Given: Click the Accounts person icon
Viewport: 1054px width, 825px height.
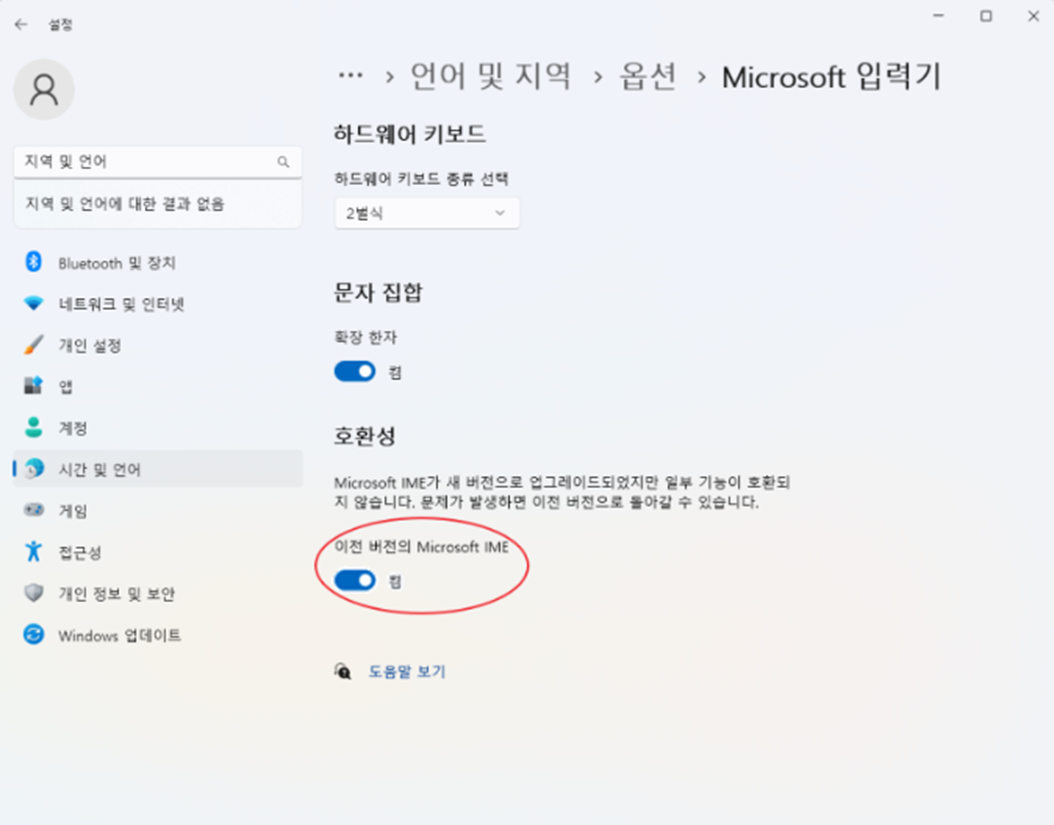Looking at the screenshot, I should pos(33,428).
